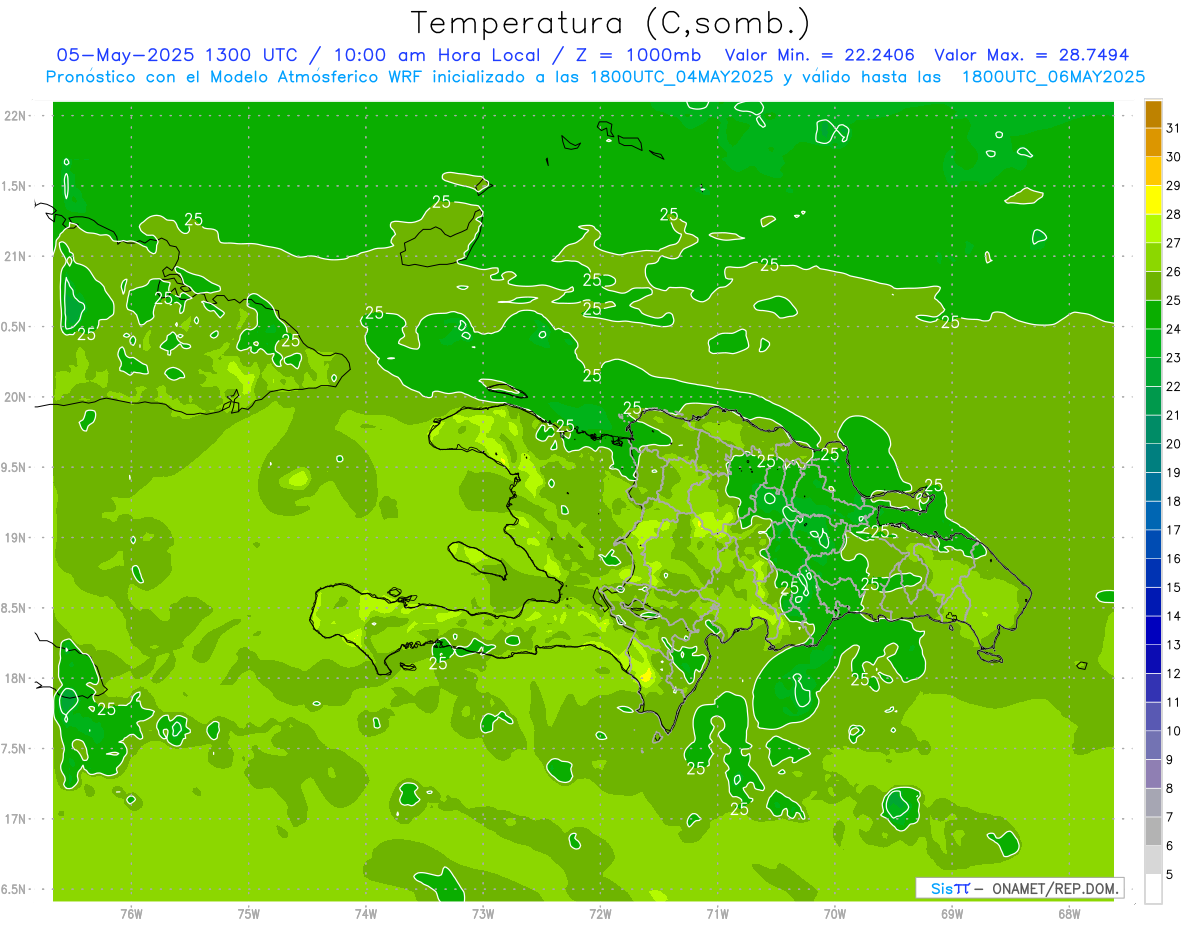Click the "22N" latitude label
The height and width of the screenshot is (927, 1200).
(x=16, y=116)
